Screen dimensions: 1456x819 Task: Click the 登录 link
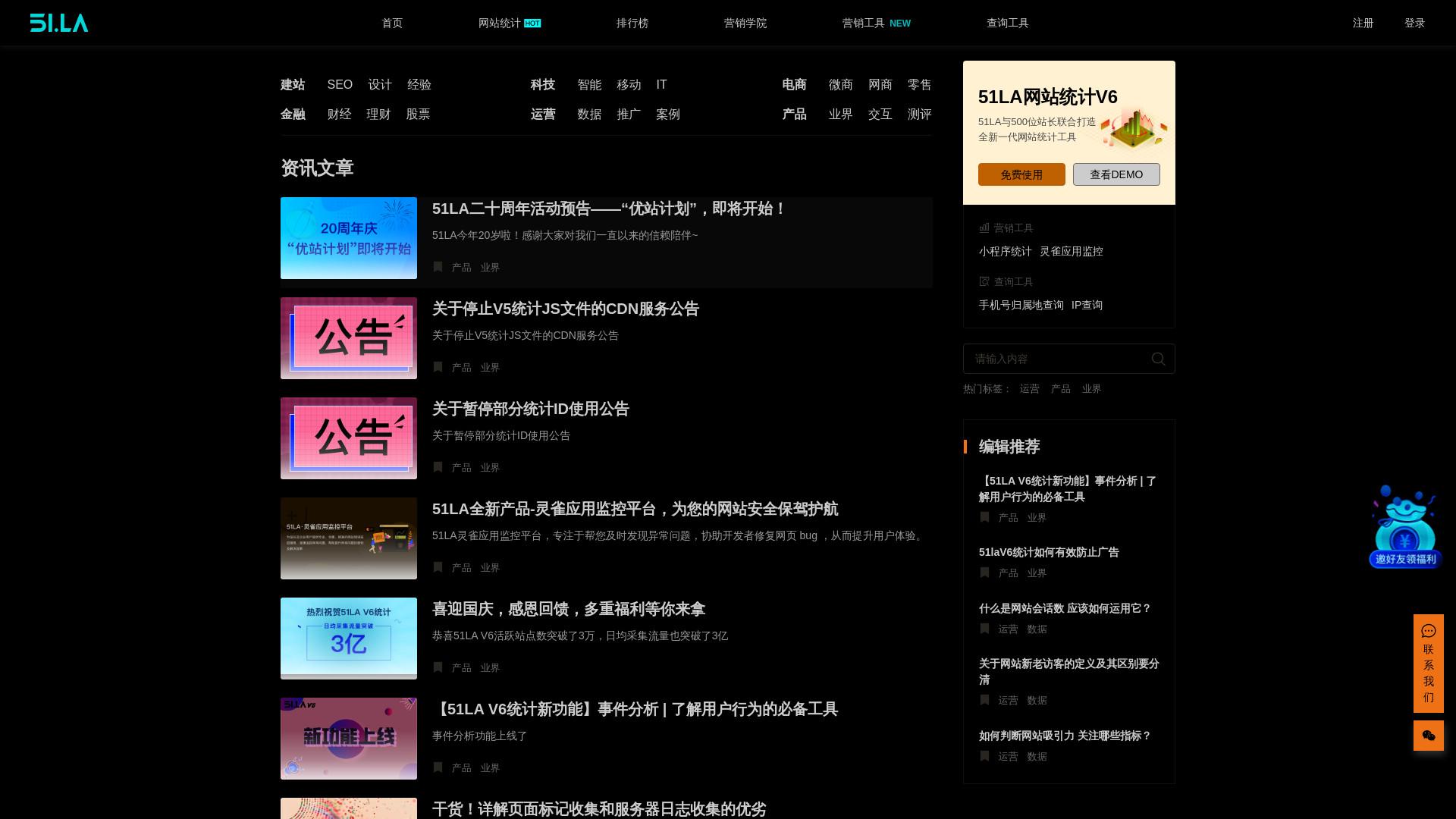tap(1415, 23)
